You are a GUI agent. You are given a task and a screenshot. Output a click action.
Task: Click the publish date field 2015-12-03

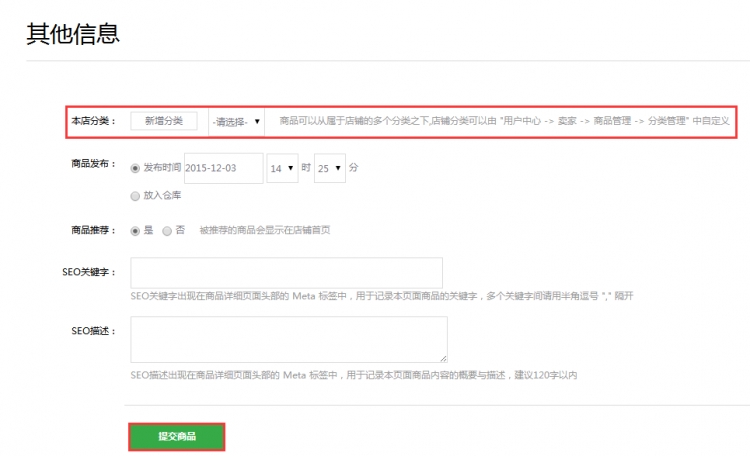point(223,168)
